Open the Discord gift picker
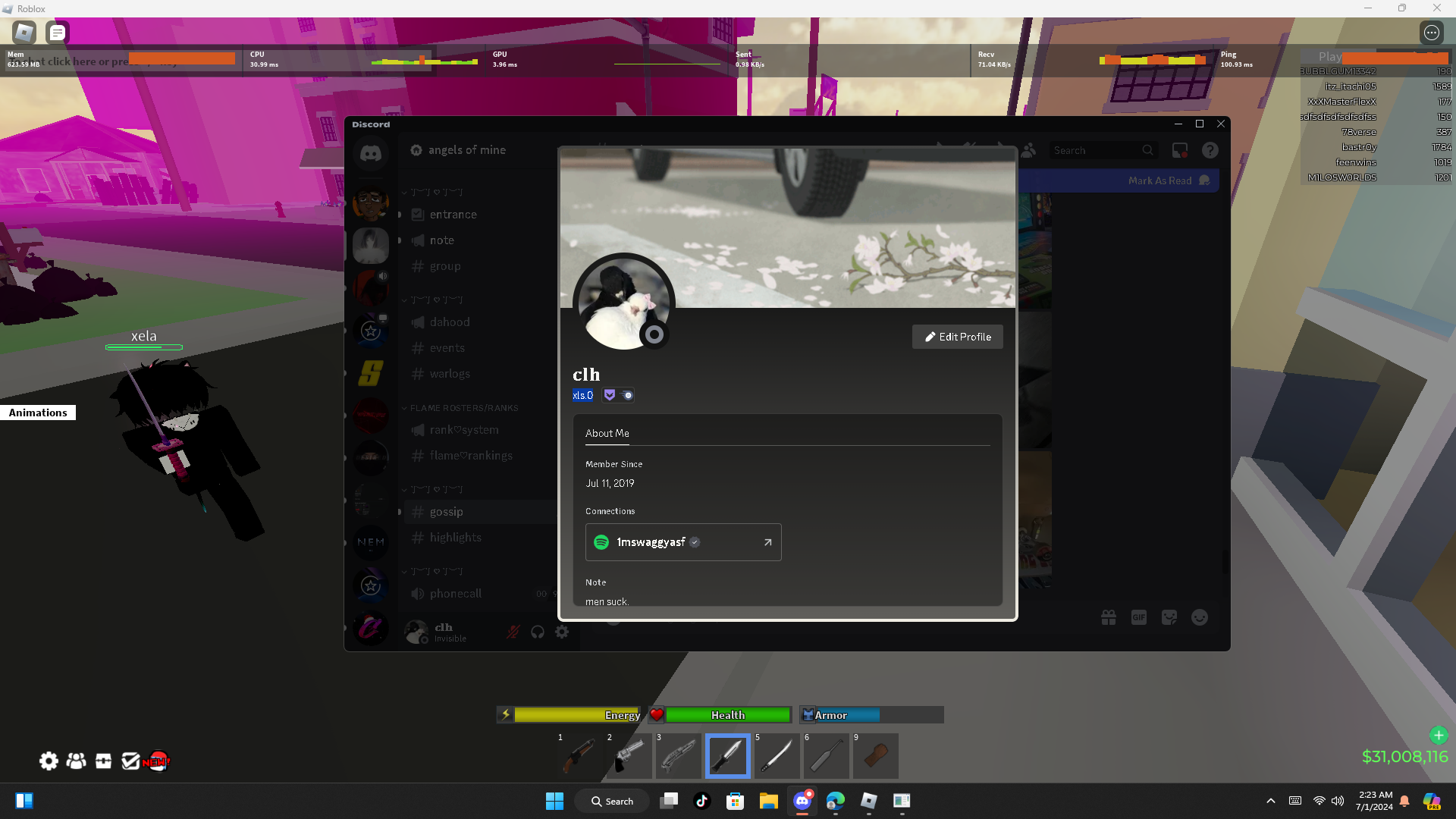 pyautogui.click(x=1109, y=618)
